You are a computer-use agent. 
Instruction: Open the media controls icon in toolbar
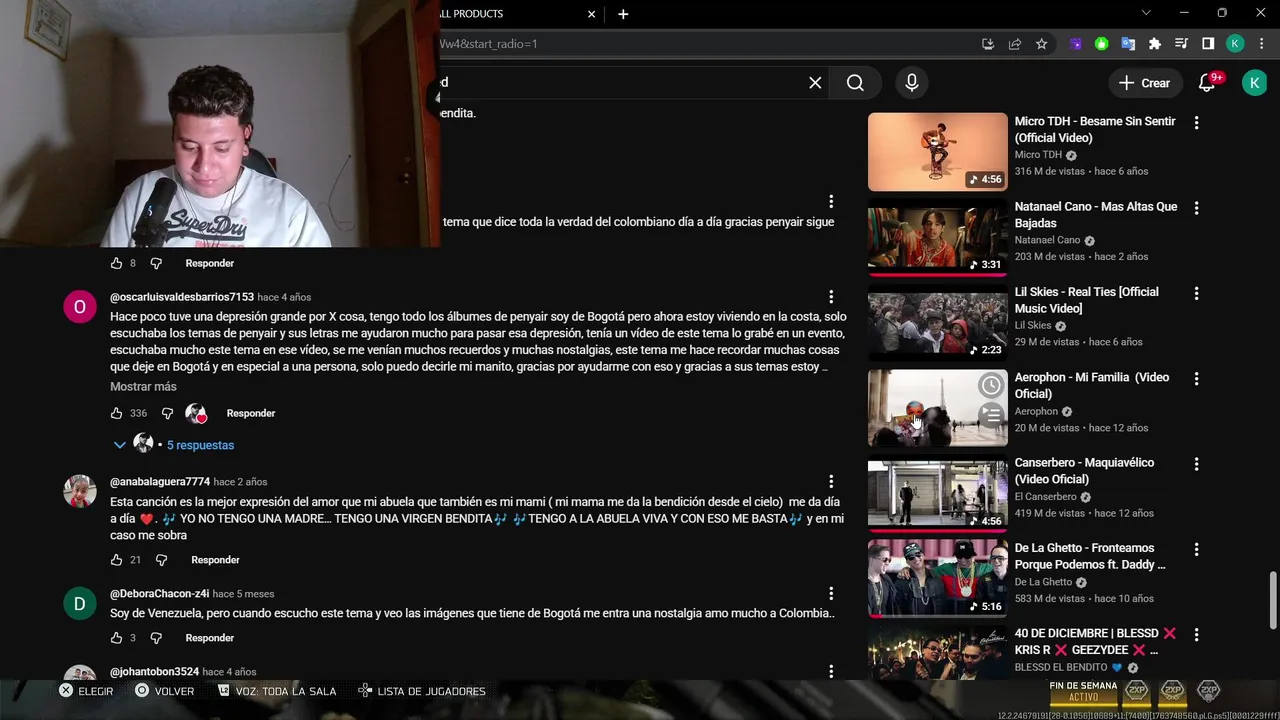[x=1181, y=44]
